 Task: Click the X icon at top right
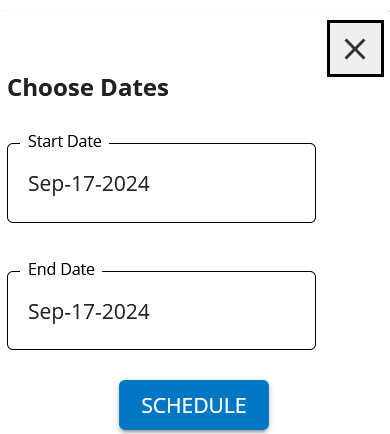click(x=355, y=49)
